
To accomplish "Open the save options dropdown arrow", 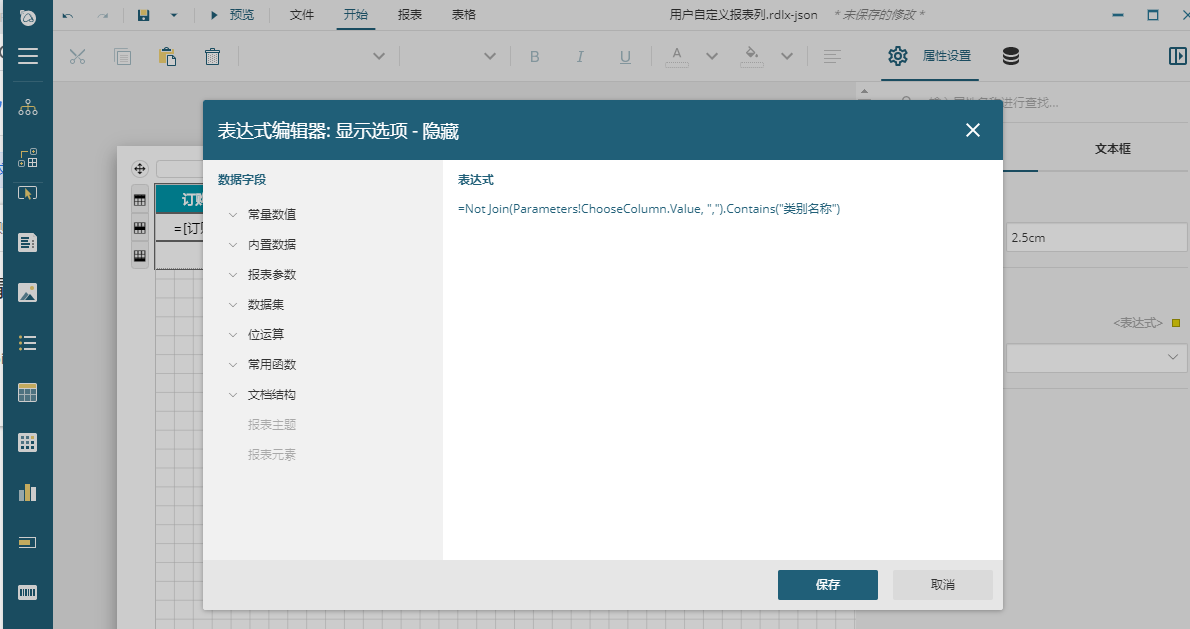I will click(174, 15).
